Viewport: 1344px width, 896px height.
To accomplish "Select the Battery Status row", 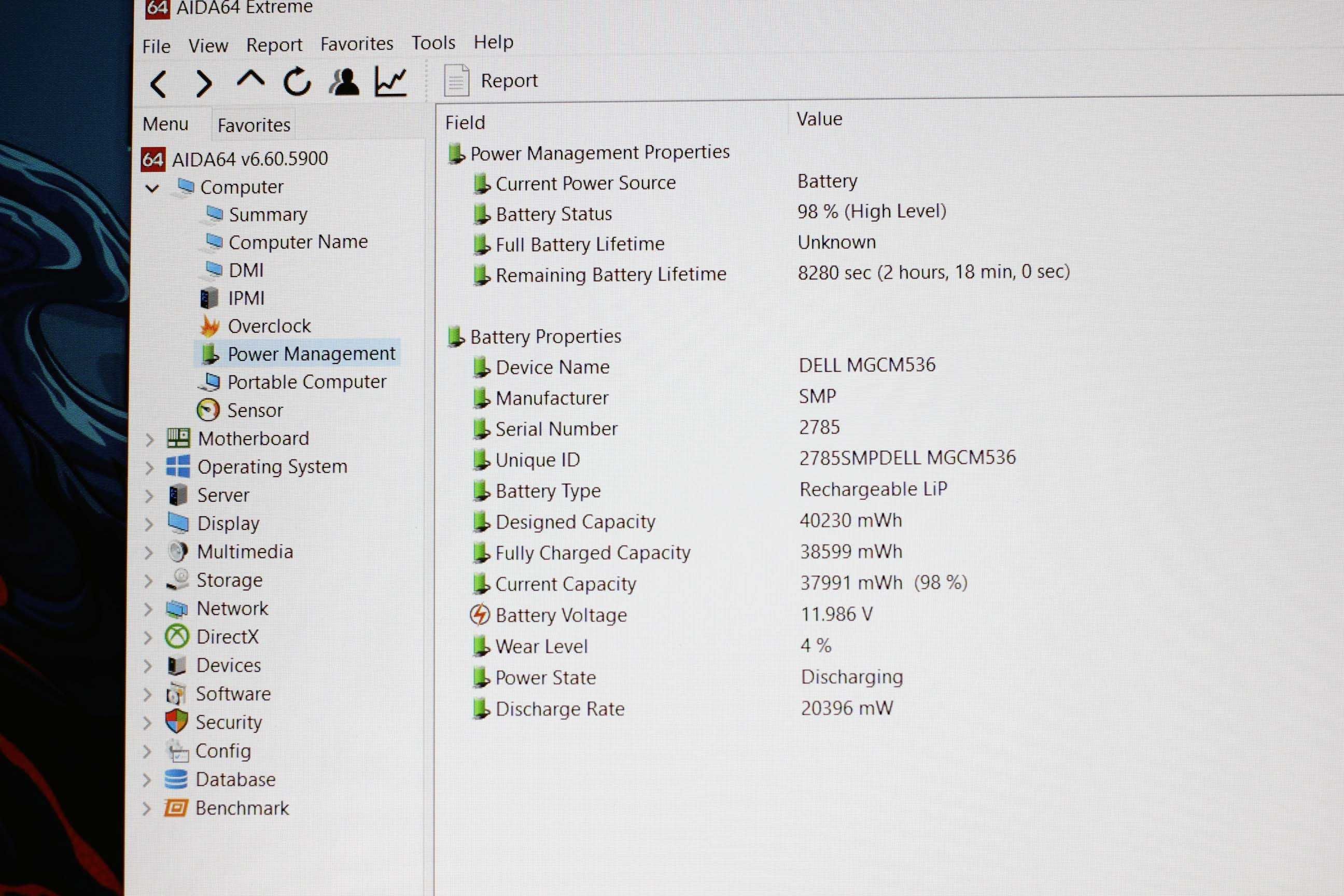I will click(710, 213).
